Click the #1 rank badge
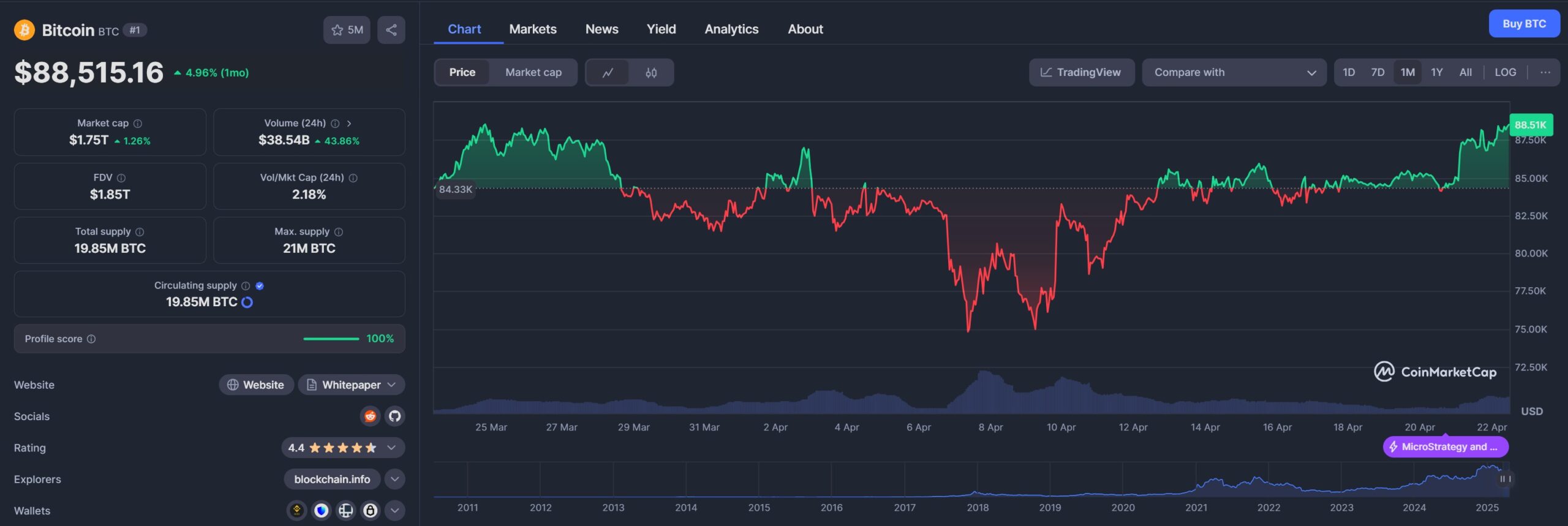This screenshot has height=526, width=1568. tap(135, 30)
